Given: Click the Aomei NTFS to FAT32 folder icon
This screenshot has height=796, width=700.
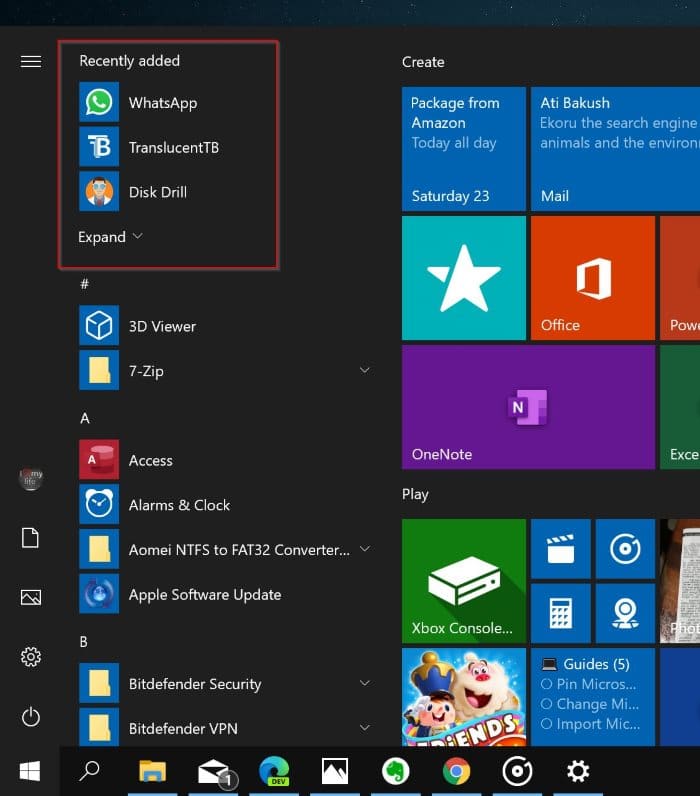Looking at the screenshot, I should point(99,549).
